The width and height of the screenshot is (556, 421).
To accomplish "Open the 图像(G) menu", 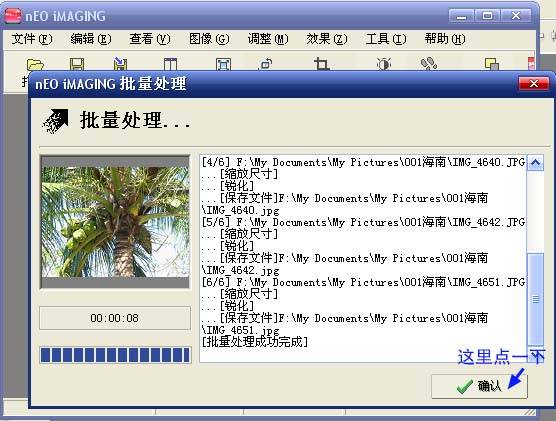I will tap(209, 39).
